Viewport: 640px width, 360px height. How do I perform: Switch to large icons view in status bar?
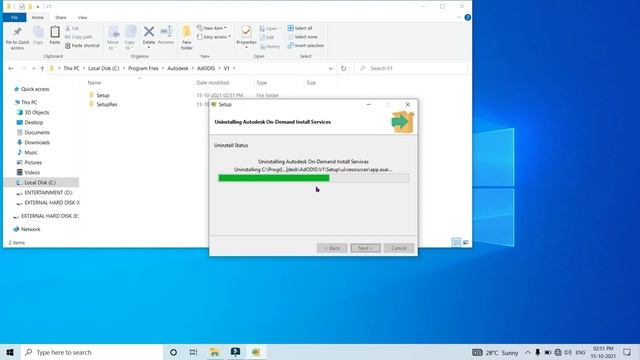pyautogui.click(x=466, y=242)
